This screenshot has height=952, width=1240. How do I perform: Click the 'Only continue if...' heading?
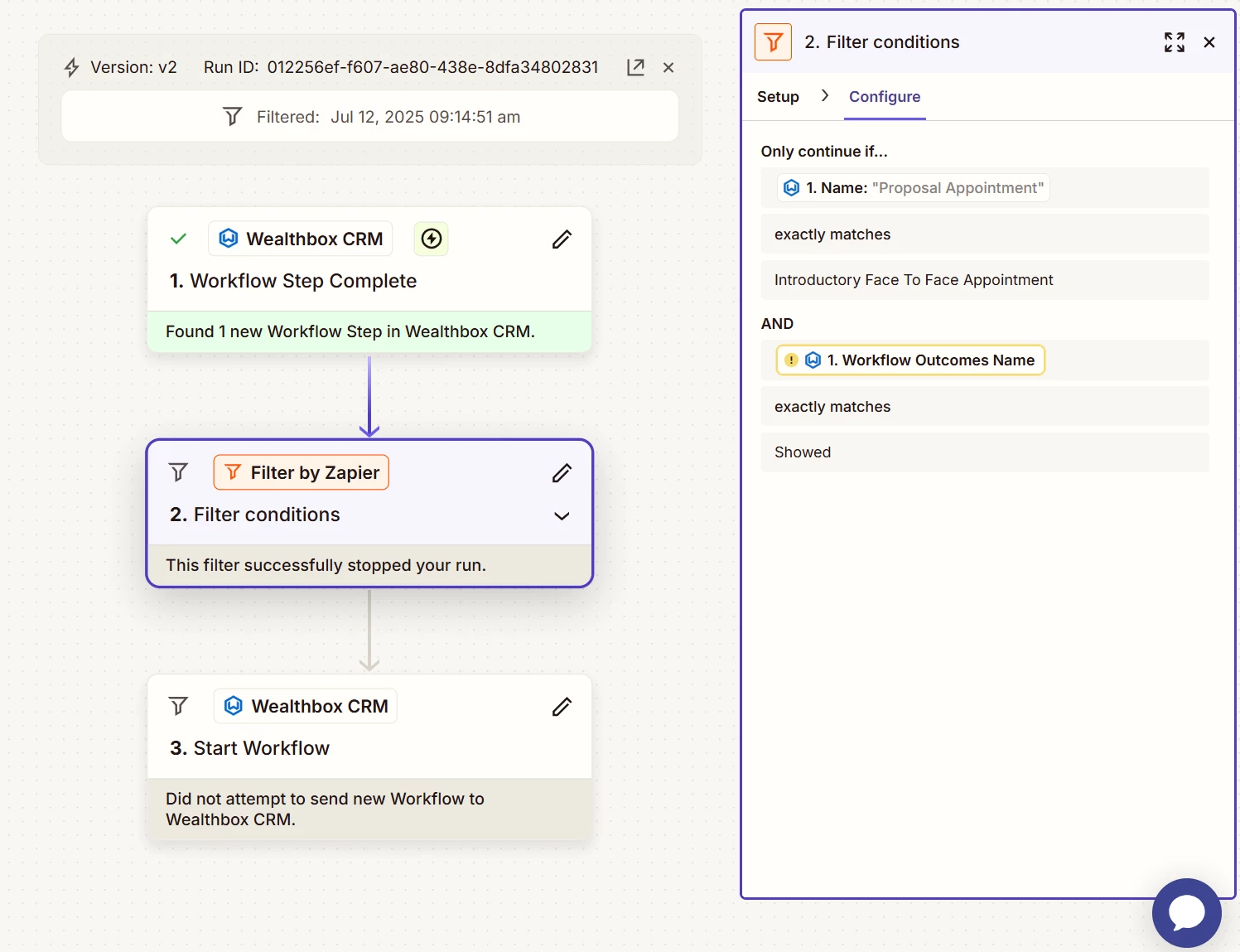824,152
